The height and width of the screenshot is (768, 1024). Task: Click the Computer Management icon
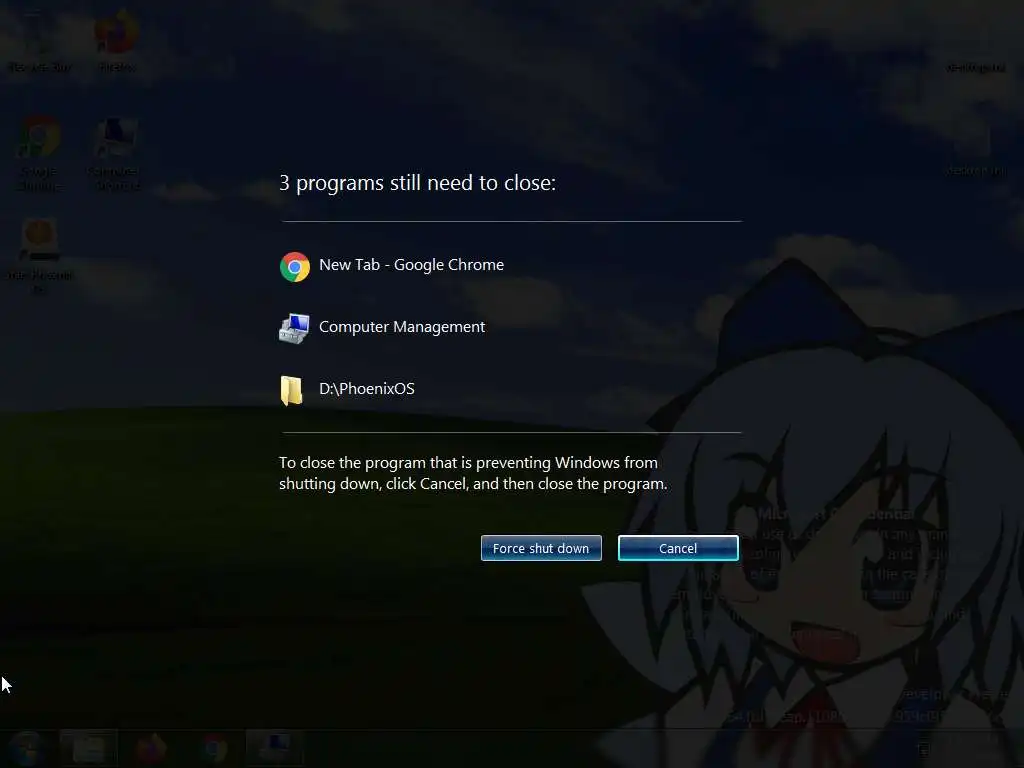point(295,328)
